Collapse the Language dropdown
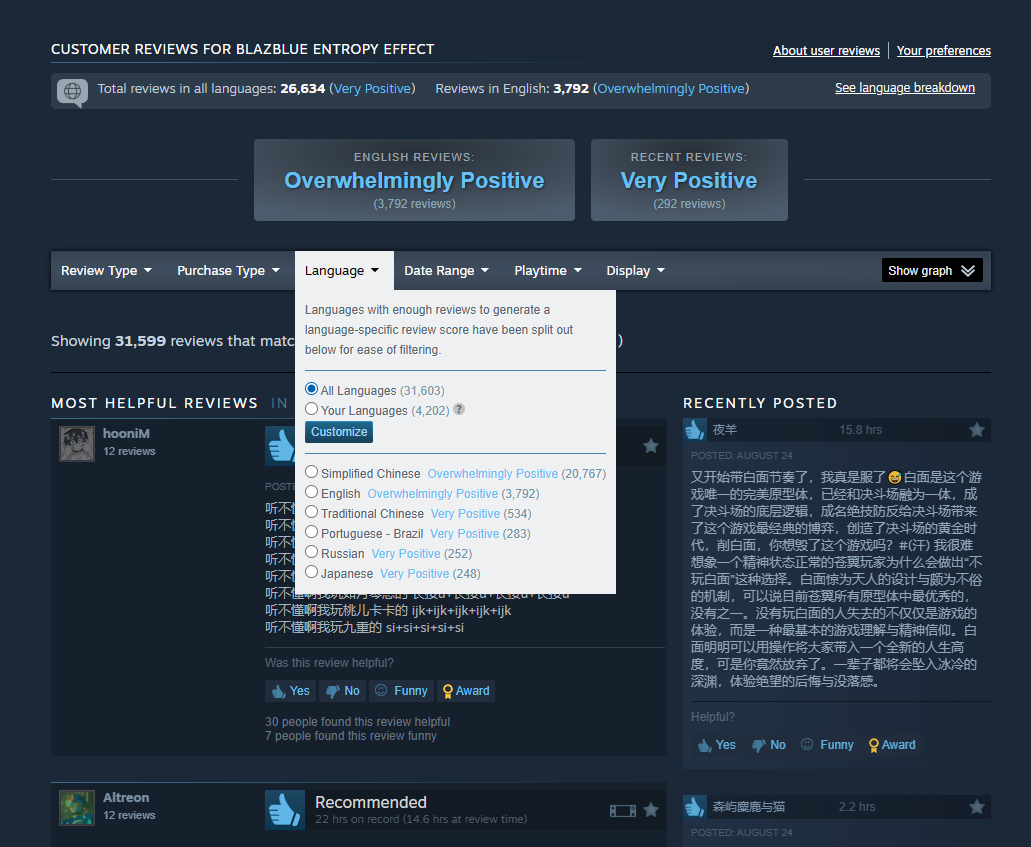 [344, 270]
